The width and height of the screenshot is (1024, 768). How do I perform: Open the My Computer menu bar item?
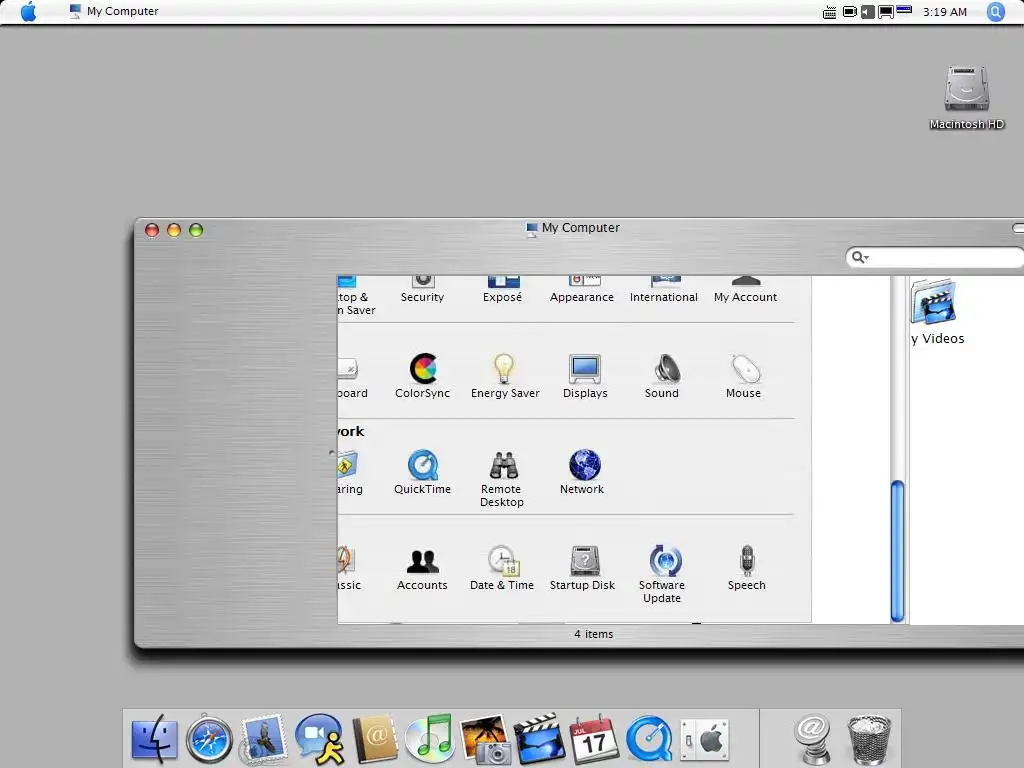pos(114,11)
